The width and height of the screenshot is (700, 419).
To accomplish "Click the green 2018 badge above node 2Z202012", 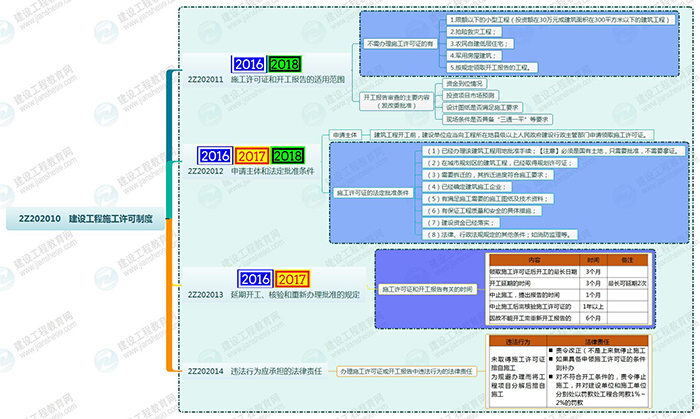I will 288,155.
